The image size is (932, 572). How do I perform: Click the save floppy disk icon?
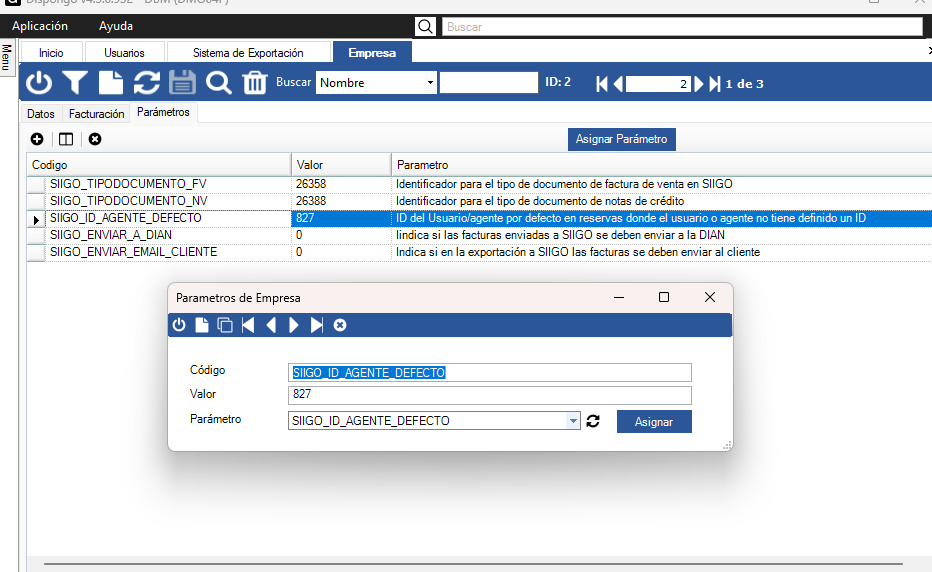click(182, 83)
